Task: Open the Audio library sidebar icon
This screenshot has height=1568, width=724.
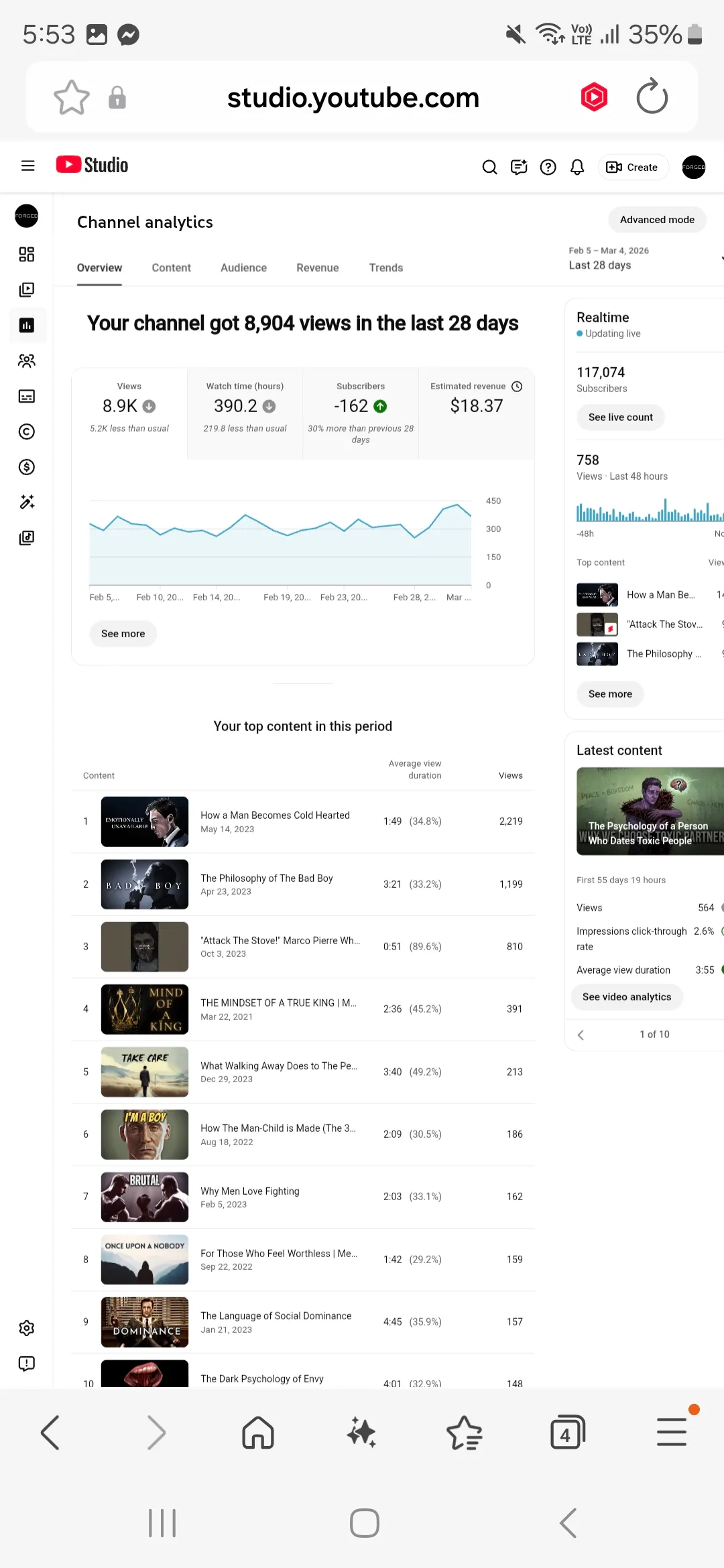Action: click(x=27, y=538)
